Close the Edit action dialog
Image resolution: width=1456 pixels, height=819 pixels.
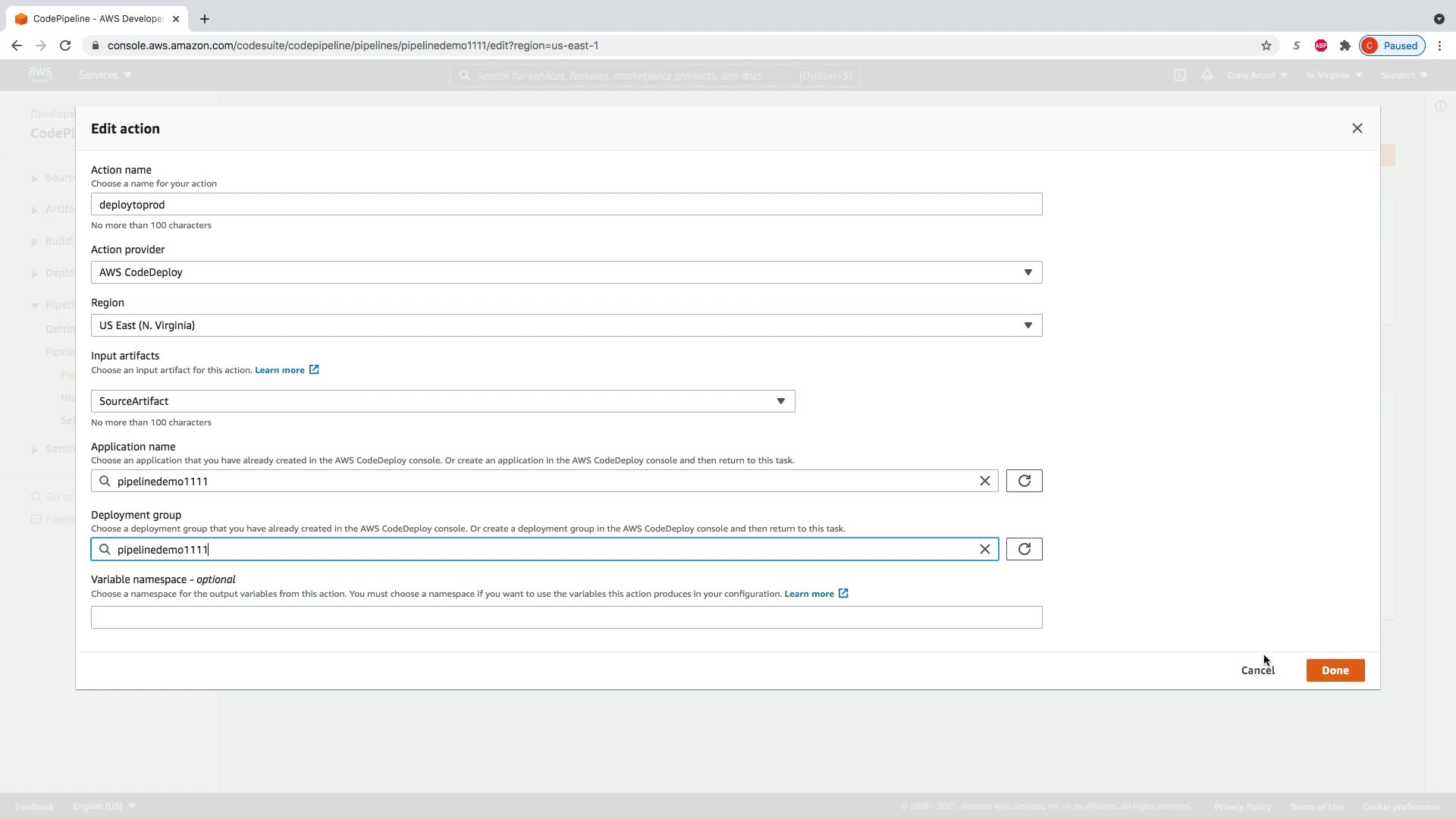tap(1357, 128)
